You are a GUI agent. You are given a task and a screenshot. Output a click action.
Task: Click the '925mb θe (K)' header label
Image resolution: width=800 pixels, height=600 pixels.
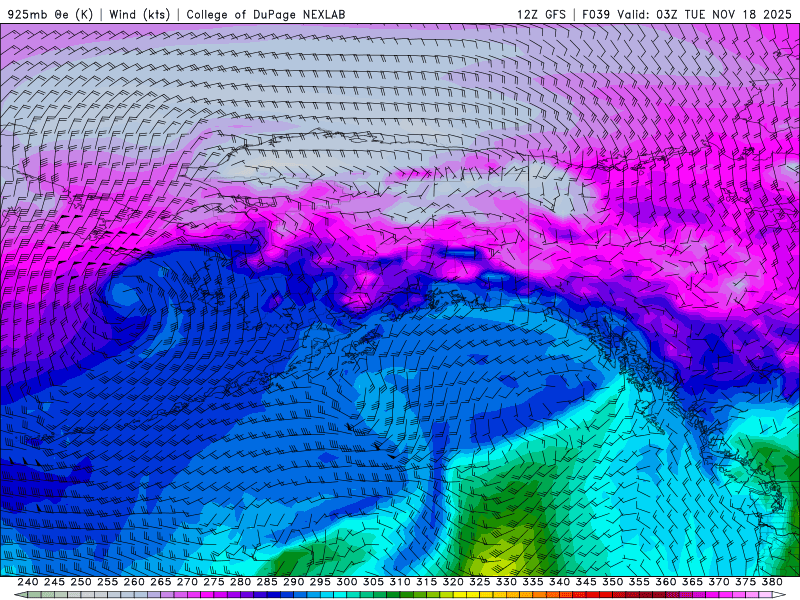(x=51, y=14)
